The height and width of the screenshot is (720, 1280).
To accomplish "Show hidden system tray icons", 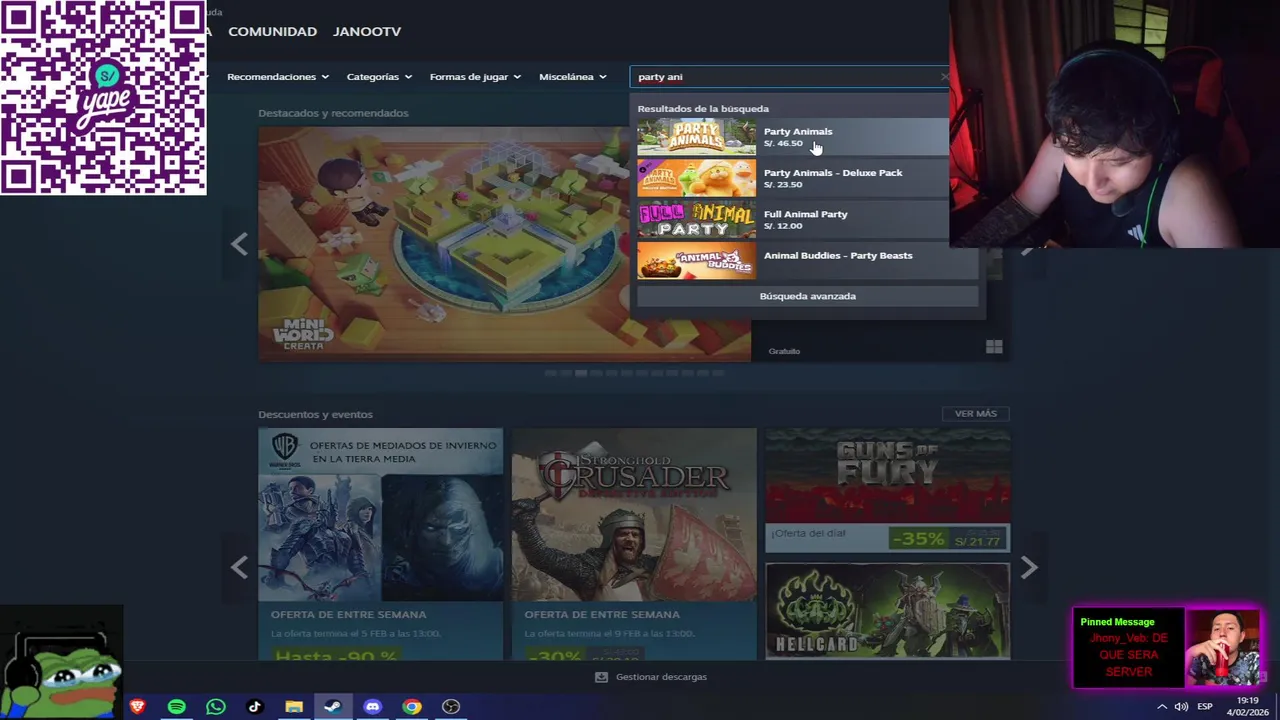I will [1162, 707].
